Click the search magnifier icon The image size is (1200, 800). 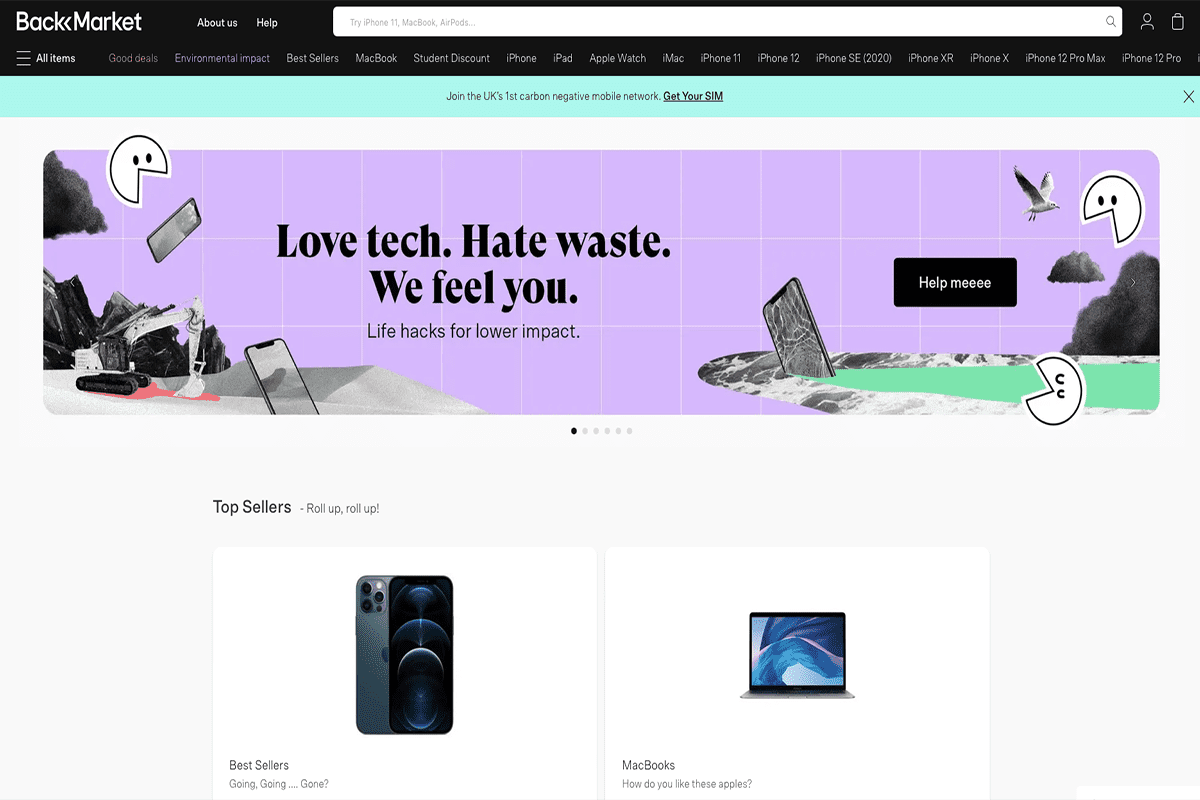(1111, 22)
